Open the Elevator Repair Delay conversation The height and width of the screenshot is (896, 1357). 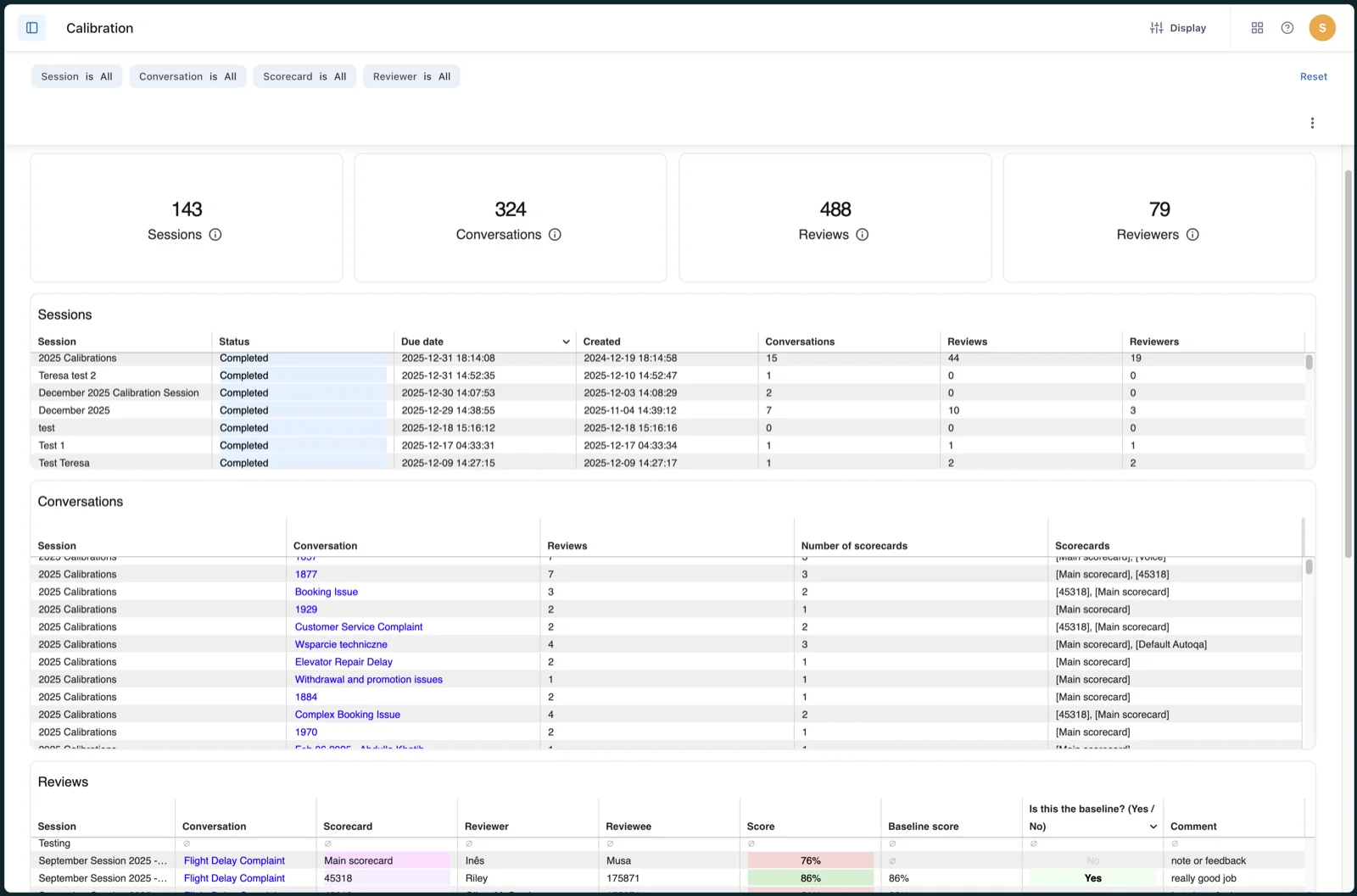(343, 662)
